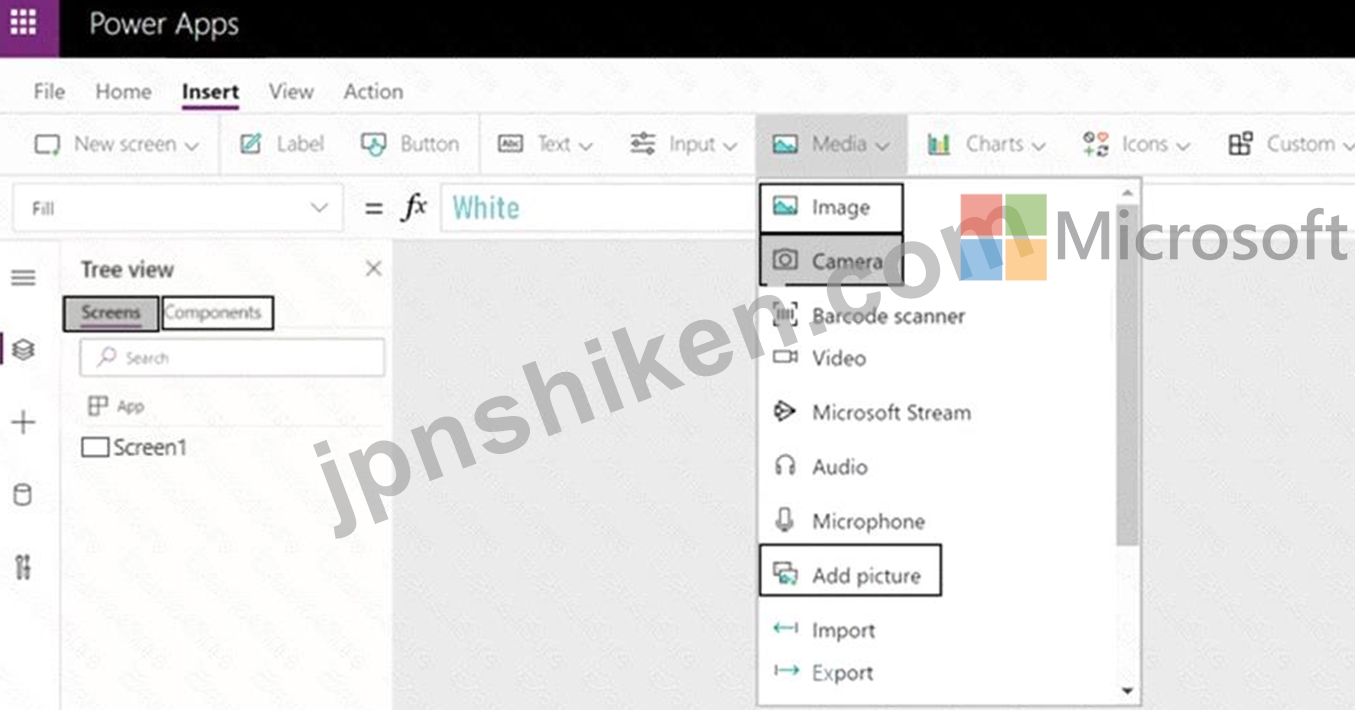1355x710 pixels.
Task: Open the app launcher waffle icon
Action: coord(23,23)
